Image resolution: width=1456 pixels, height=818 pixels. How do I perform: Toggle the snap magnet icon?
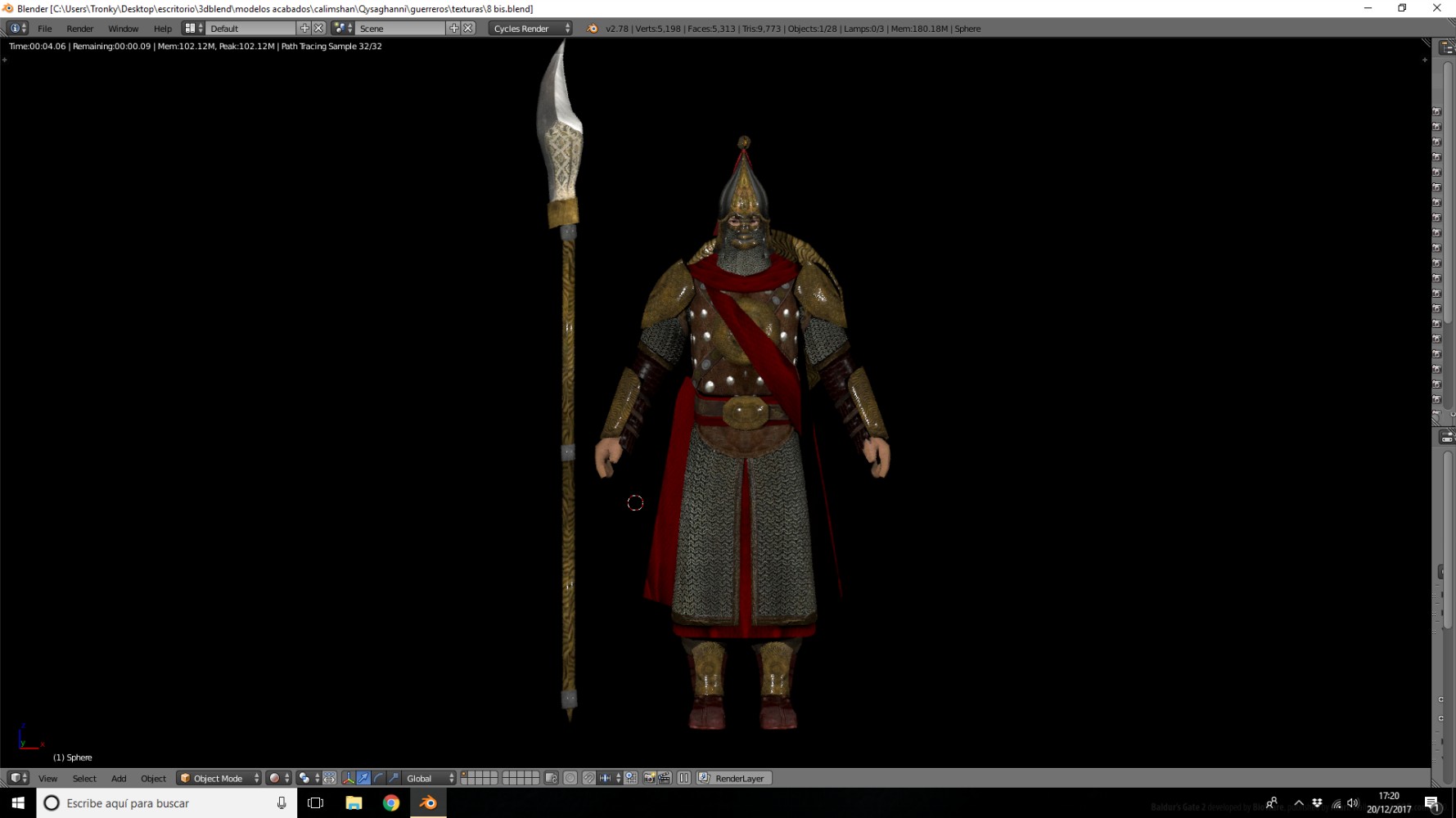(588, 779)
